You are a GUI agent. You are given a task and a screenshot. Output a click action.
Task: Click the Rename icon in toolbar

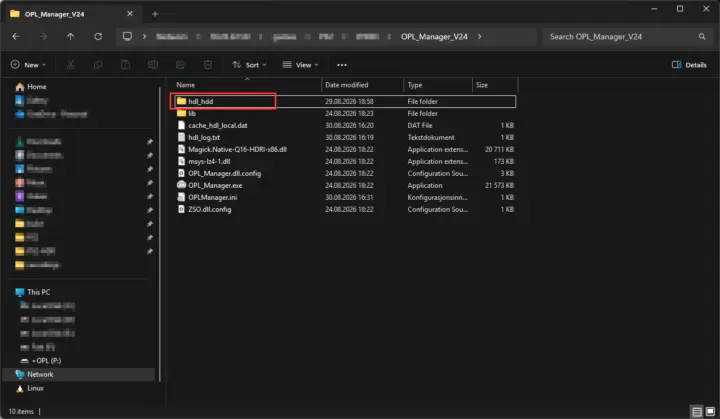pos(153,65)
